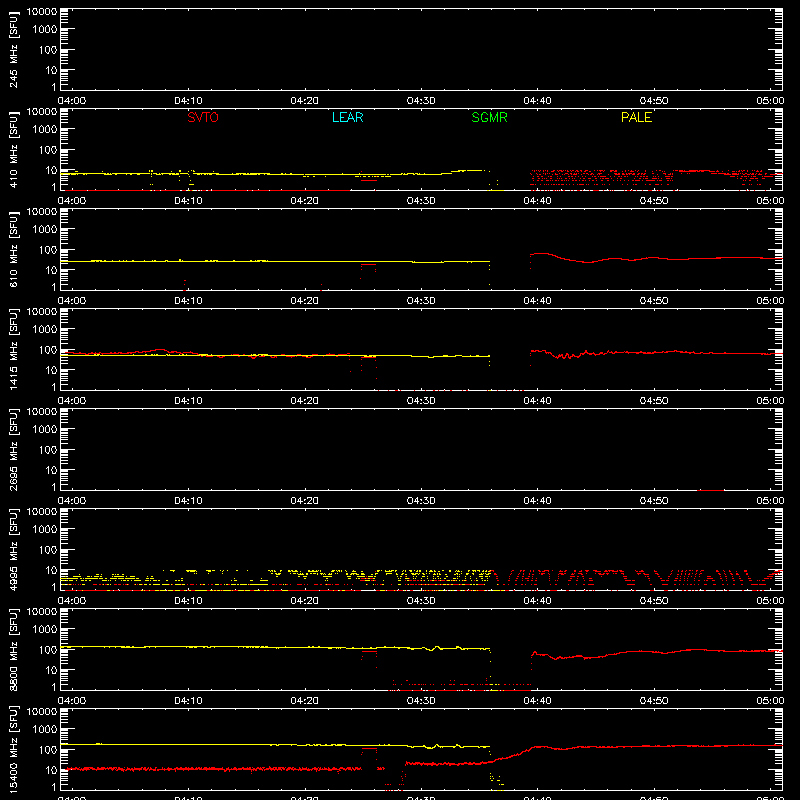Click 04:30 tick under the 8800 MHz panel

(421, 701)
